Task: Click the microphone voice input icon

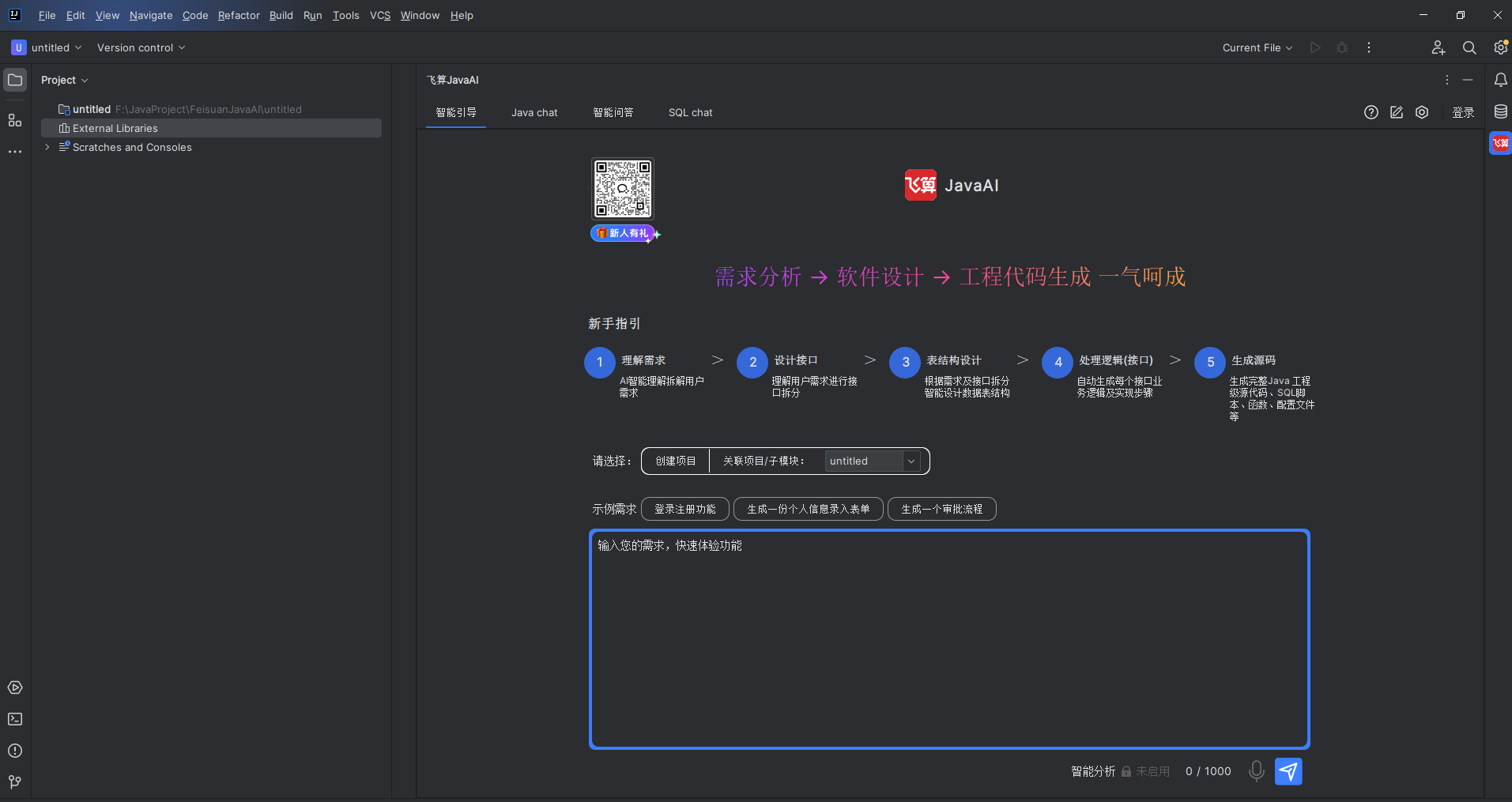Action: [1256, 771]
